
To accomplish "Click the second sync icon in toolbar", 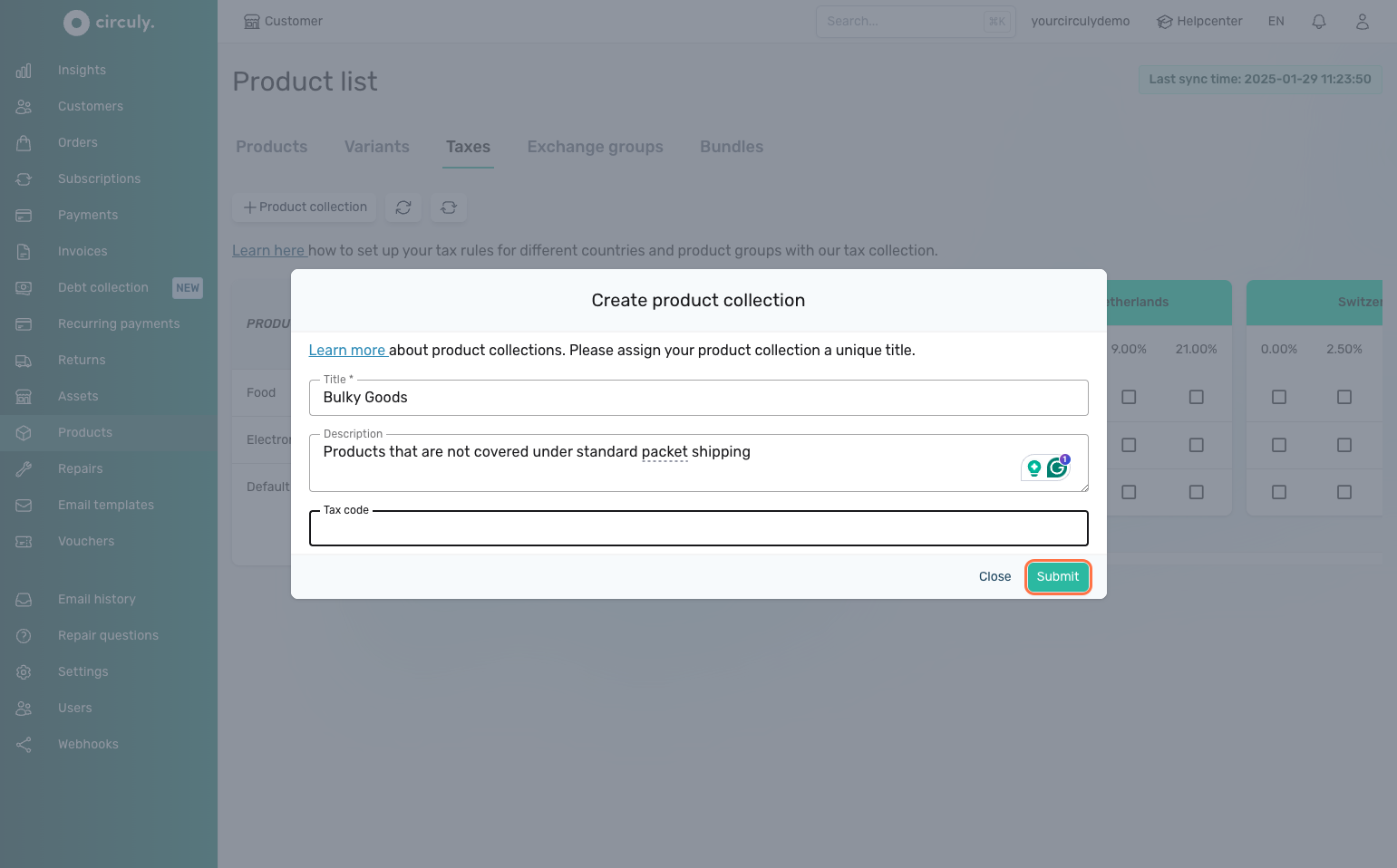I will point(449,207).
